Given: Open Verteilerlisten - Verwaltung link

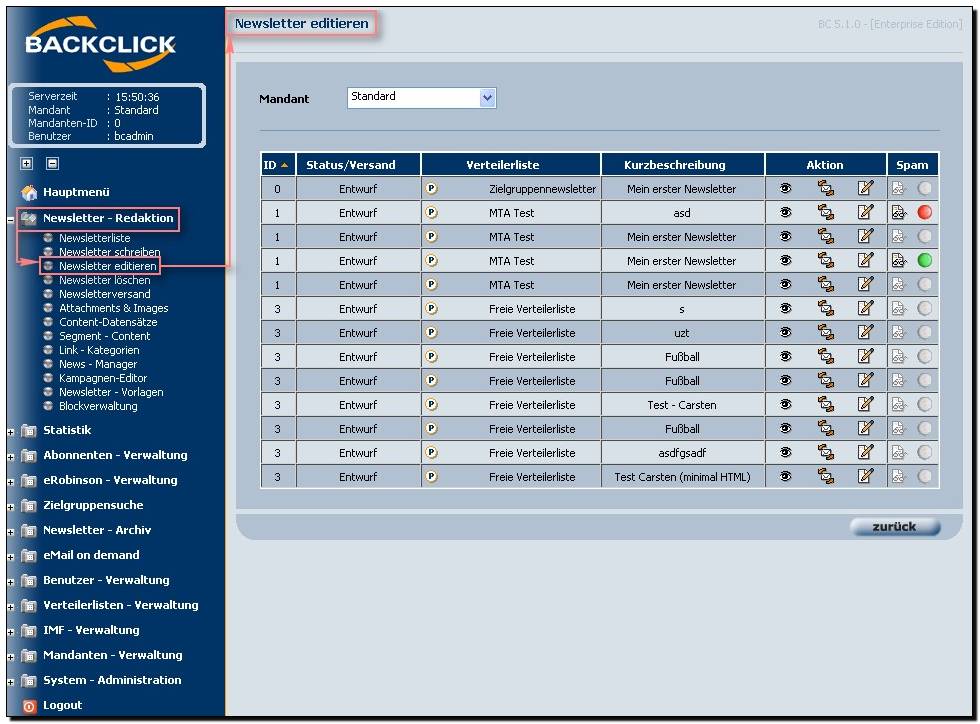Looking at the screenshot, I should [x=121, y=605].
